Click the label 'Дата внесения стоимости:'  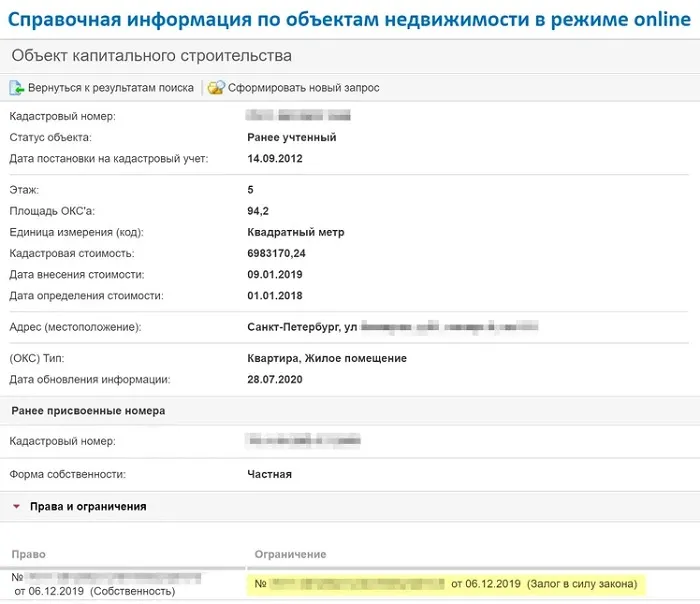point(77,274)
